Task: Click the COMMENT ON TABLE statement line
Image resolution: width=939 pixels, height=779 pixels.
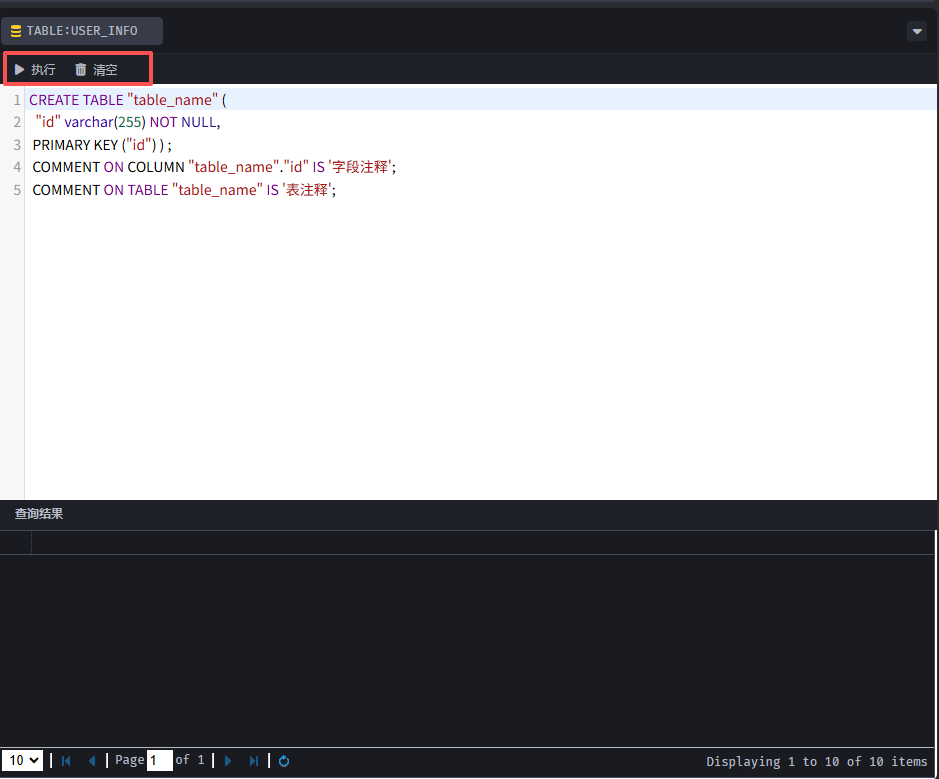Action: click(184, 190)
